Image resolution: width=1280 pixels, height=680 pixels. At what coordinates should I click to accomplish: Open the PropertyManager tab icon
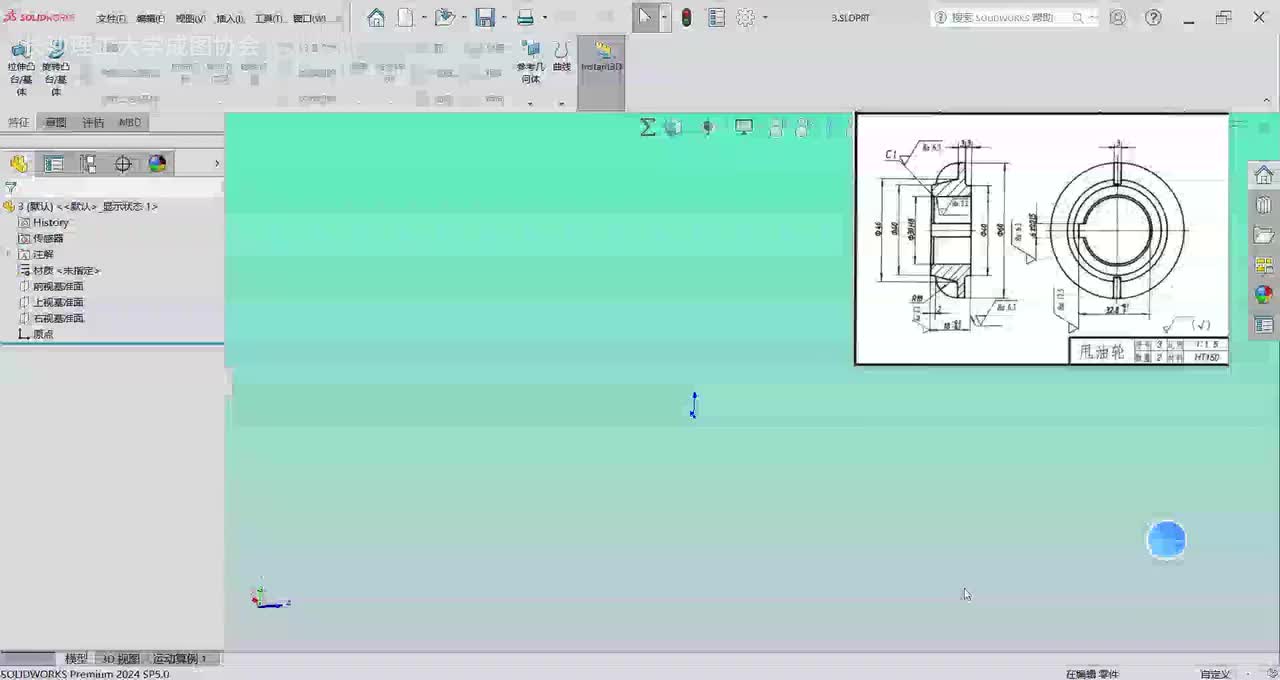coord(54,164)
